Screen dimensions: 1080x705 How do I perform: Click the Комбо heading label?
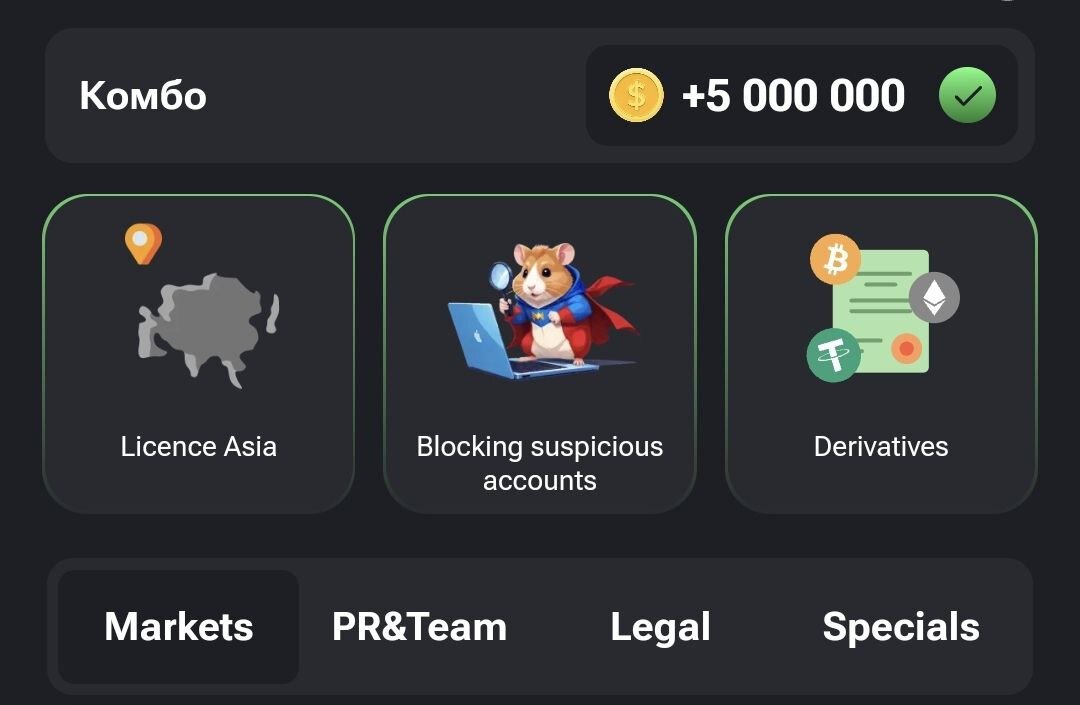pos(143,95)
